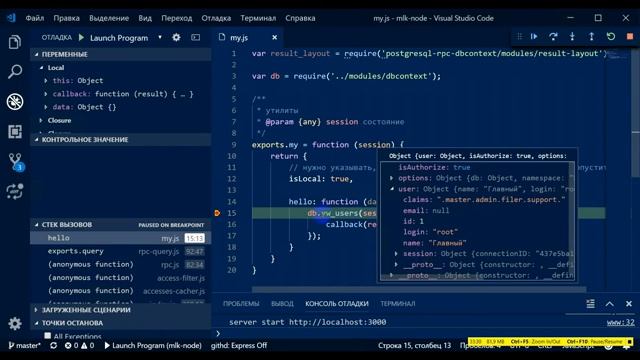Collapse the ТОЧКИ ОСТАНОВА section
This screenshot has width=640, height=360.
point(37,323)
